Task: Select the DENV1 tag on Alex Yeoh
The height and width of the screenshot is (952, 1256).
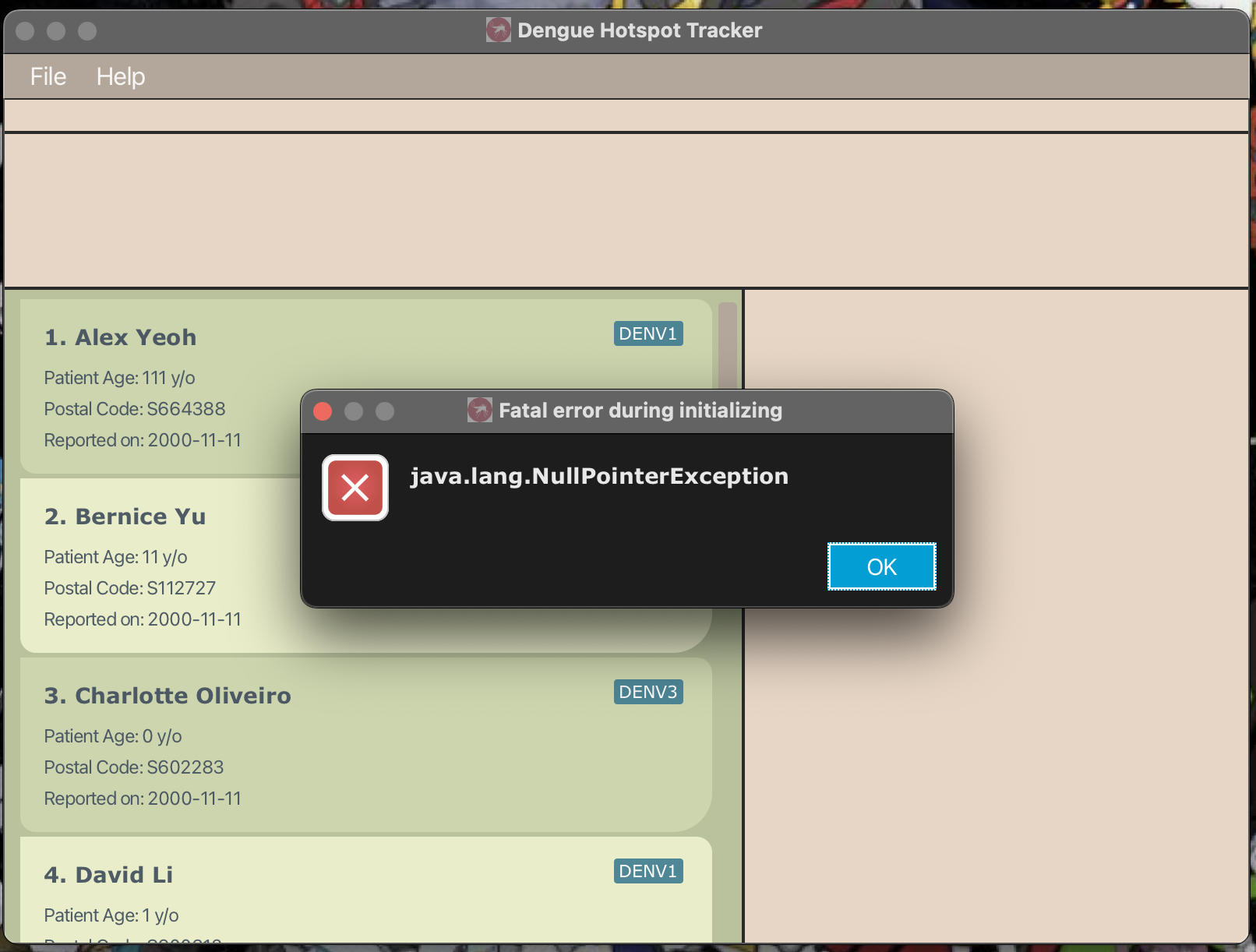Action: 648,333
